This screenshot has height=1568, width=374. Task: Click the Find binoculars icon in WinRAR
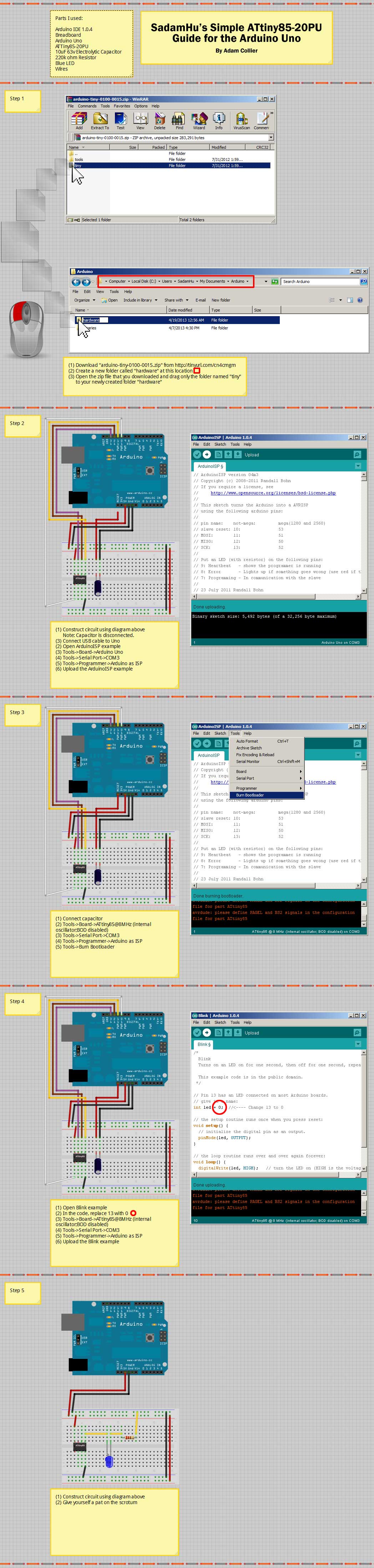tap(179, 120)
